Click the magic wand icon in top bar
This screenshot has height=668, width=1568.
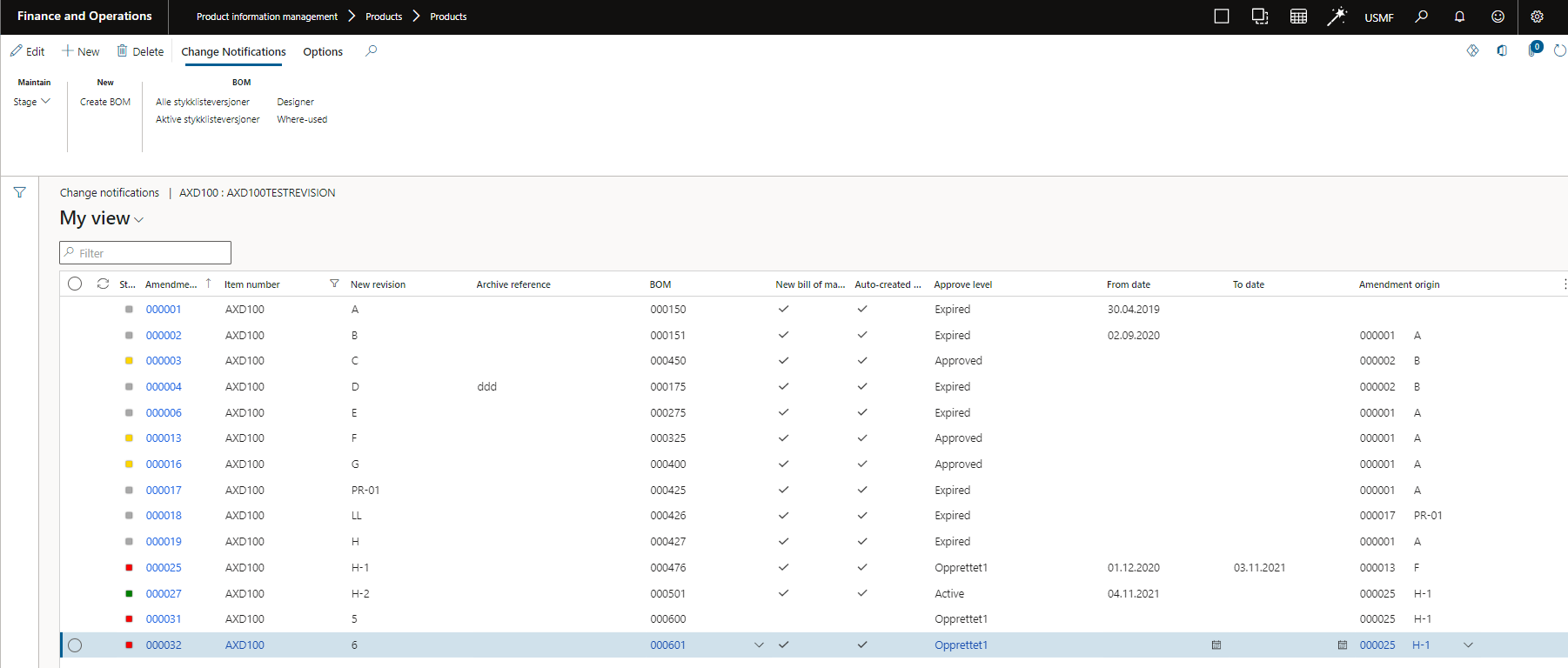1337,17
